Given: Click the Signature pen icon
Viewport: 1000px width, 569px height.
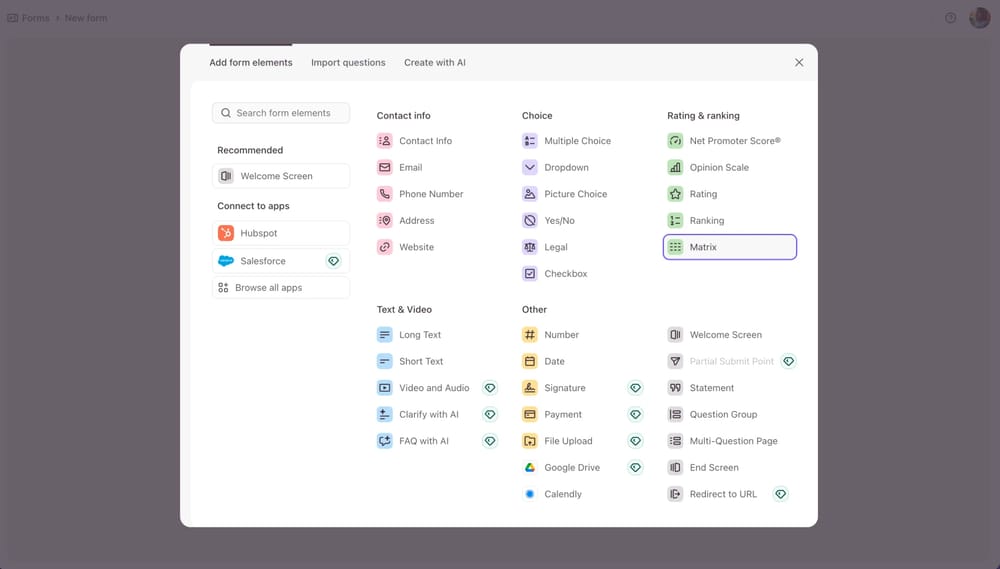Looking at the screenshot, I should (530, 388).
